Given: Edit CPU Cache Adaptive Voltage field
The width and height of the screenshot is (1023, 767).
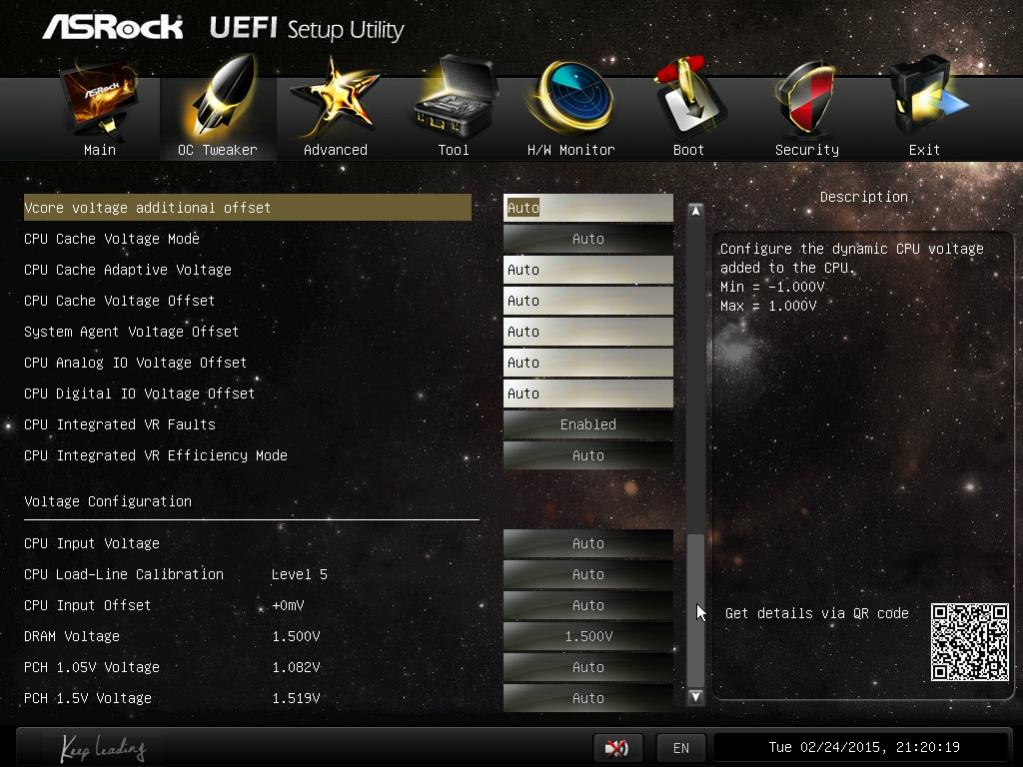Looking at the screenshot, I should coord(588,270).
